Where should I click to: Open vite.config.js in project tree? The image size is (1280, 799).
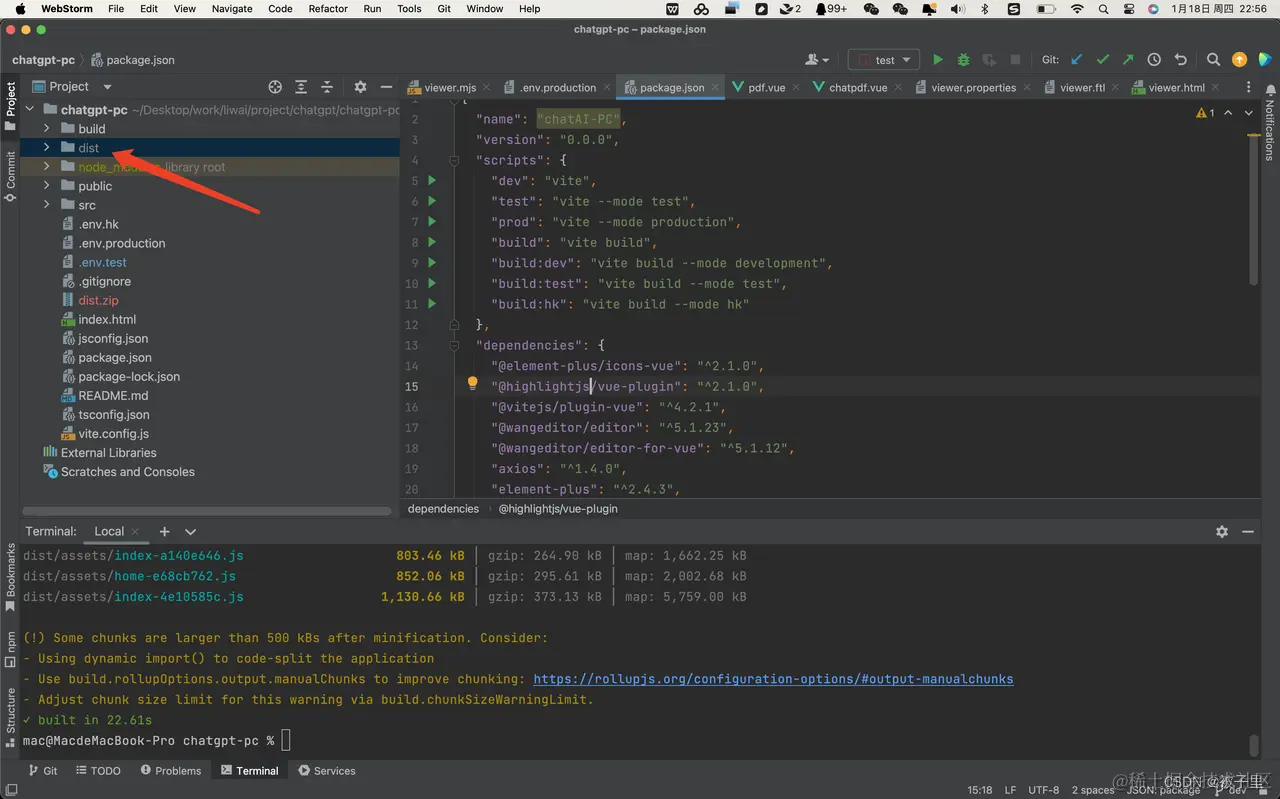pyautogui.click(x=113, y=434)
